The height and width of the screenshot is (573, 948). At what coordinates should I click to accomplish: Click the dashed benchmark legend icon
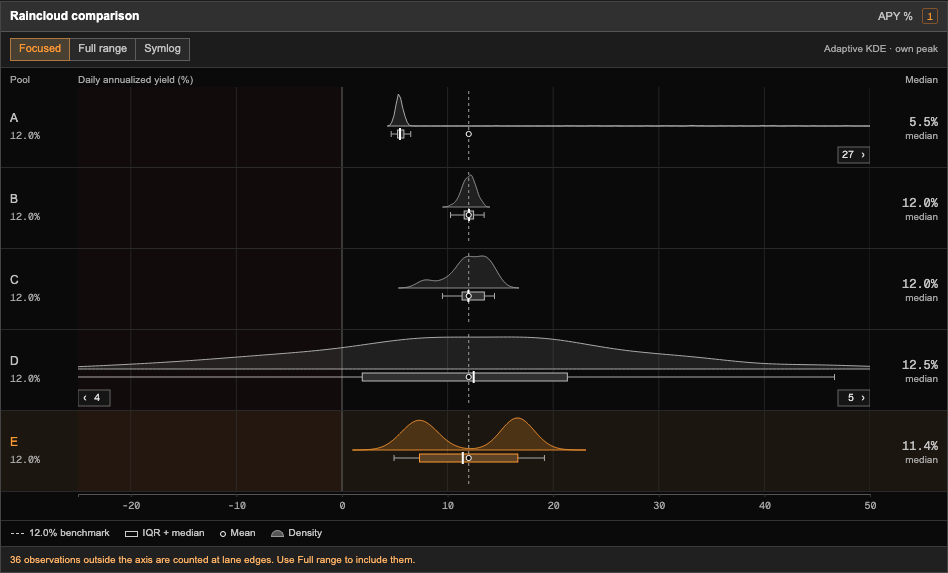18,533
